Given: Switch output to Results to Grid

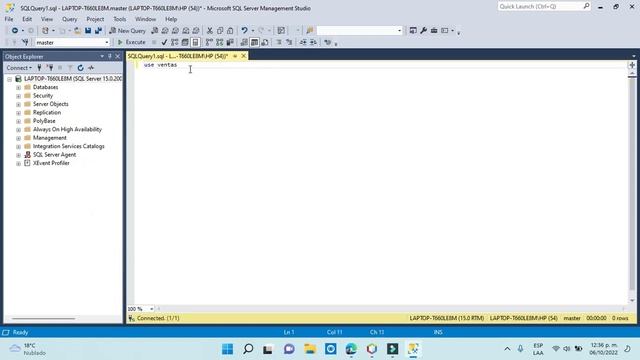Looking at the screenshot, I should tap(254, 42).
